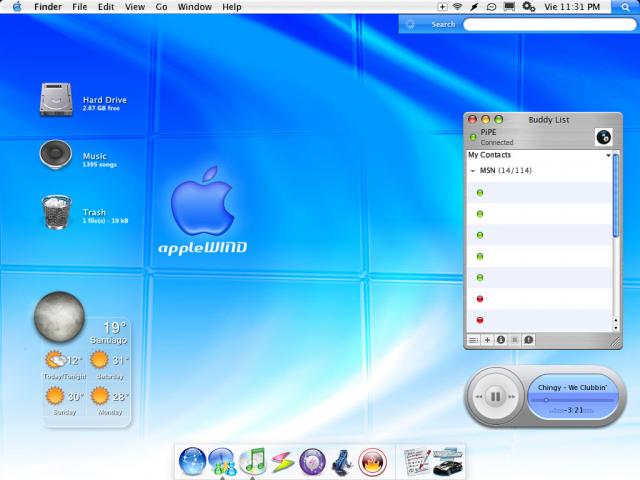Screen dimensions: 640x480
Task: Click the chat bubble menu bar icon
Action: [491, 7]
